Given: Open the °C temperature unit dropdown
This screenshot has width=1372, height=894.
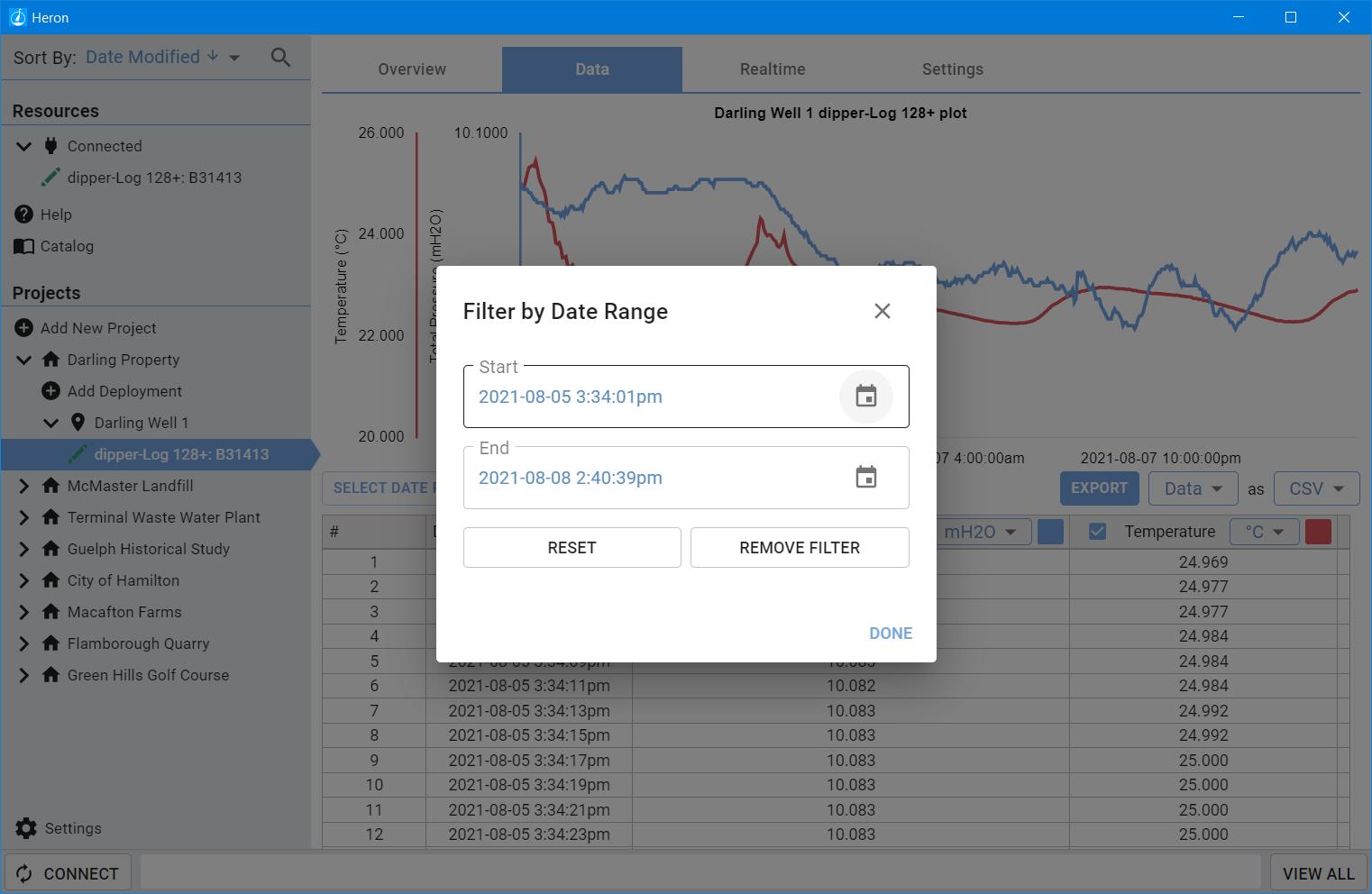Looking at the screenshot, I should tap(1265, 532).
